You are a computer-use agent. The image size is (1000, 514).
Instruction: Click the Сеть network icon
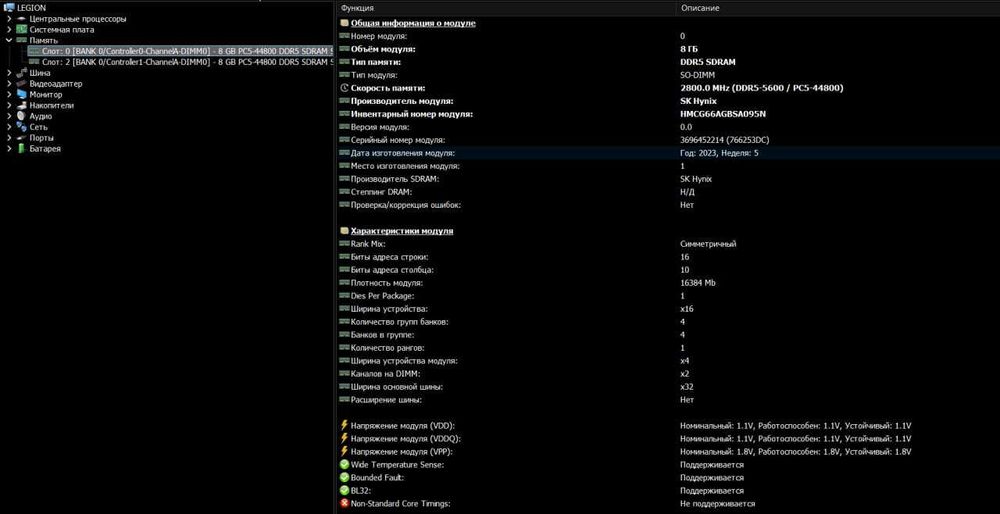pyautogui.click(x=21, y=127)
